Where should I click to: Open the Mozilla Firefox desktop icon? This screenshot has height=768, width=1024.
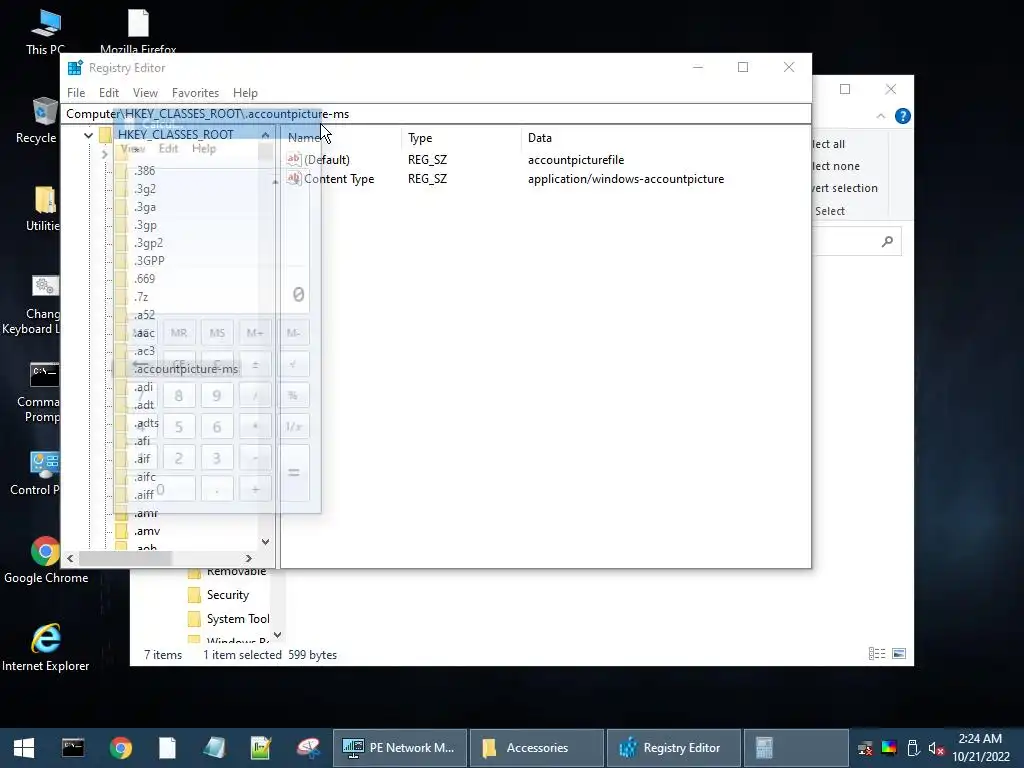[138, 32]
